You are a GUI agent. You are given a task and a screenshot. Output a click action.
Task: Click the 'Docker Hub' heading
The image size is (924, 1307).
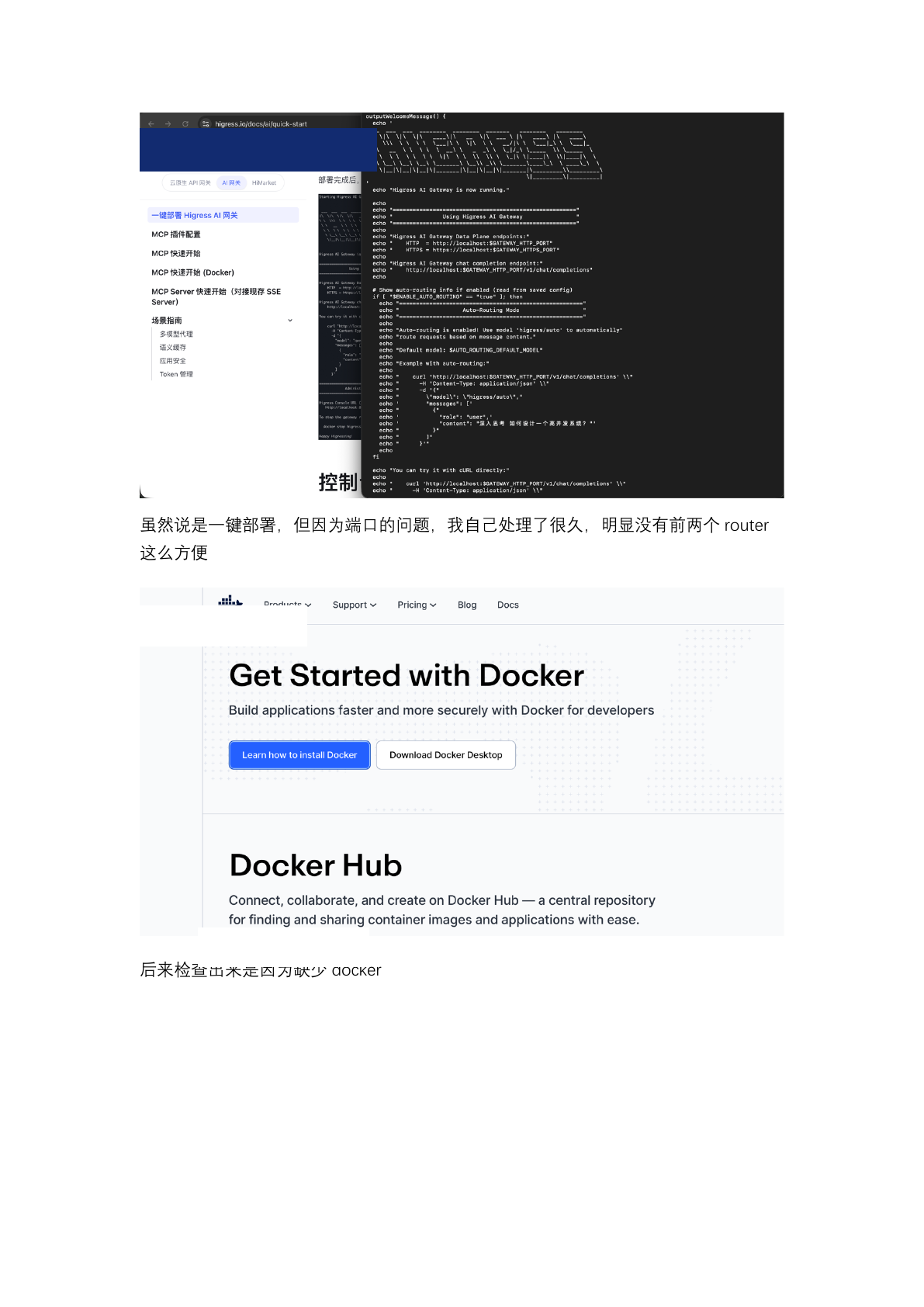pyautogui.click(x=316, y=865)
